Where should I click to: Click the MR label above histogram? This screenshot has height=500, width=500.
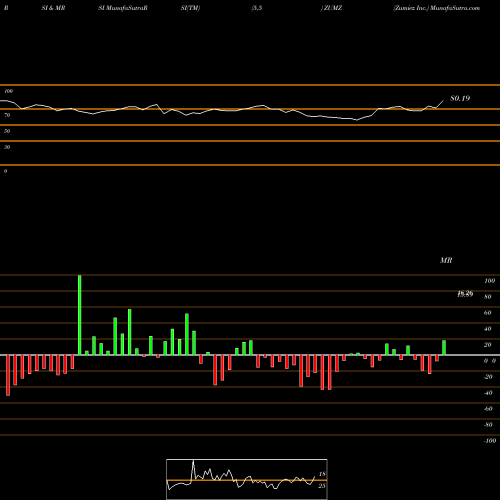446,260
